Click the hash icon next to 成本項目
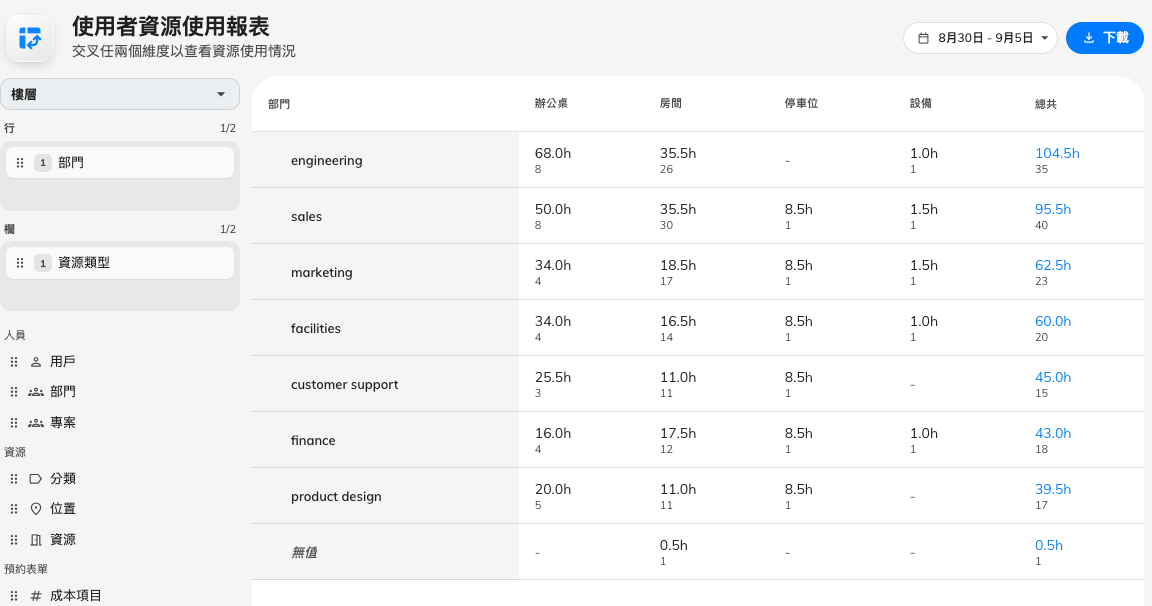The image size is (1152, 606). coord(35,596)
